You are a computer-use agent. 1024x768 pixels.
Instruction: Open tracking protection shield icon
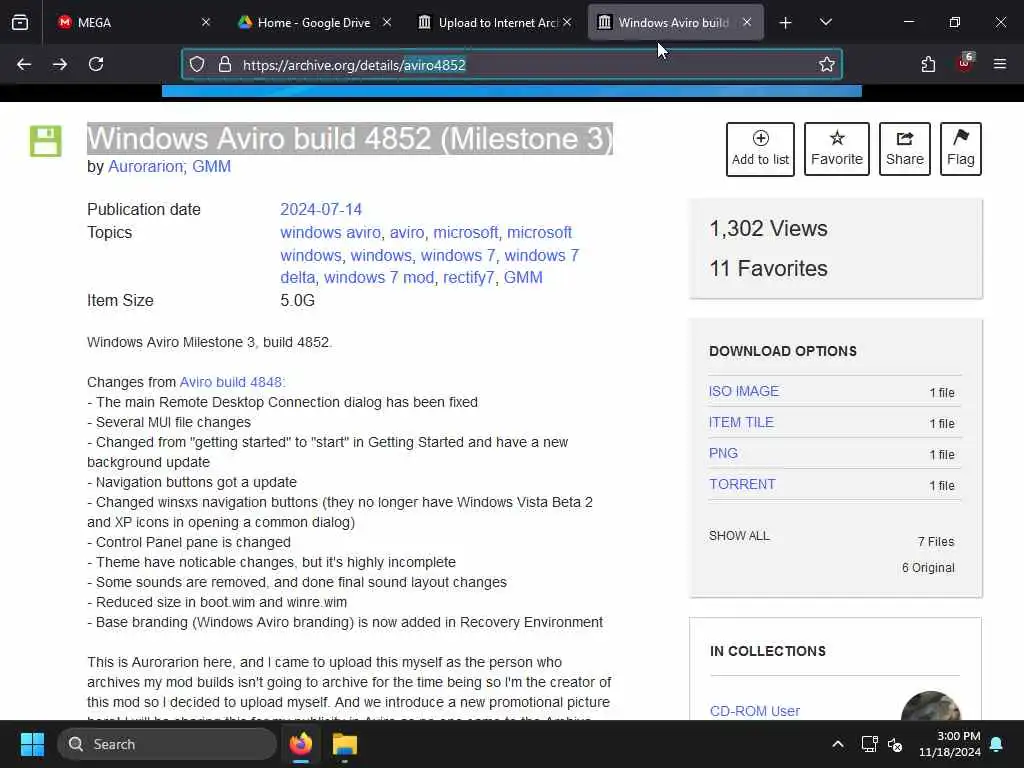click(x=197, y=64)
